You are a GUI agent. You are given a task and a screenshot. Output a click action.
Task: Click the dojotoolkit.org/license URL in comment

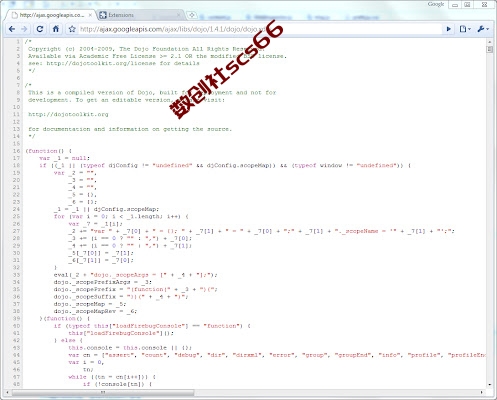pos(101,63)
